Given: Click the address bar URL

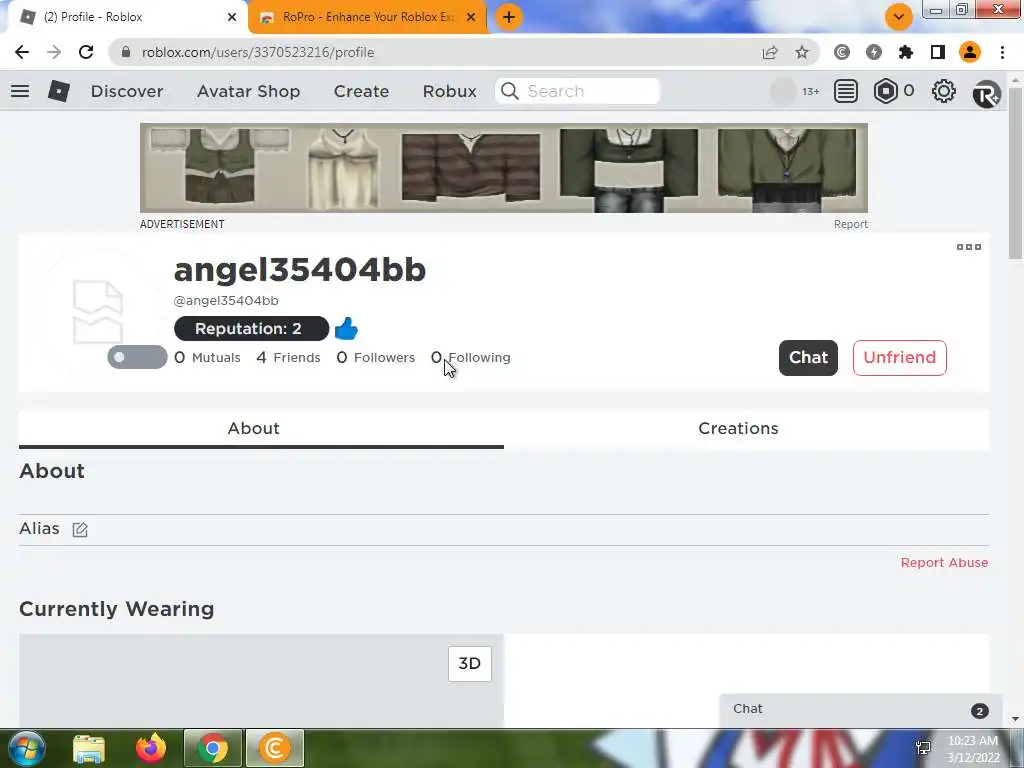Looking at the screenshot, I should (x=258, y=52).
